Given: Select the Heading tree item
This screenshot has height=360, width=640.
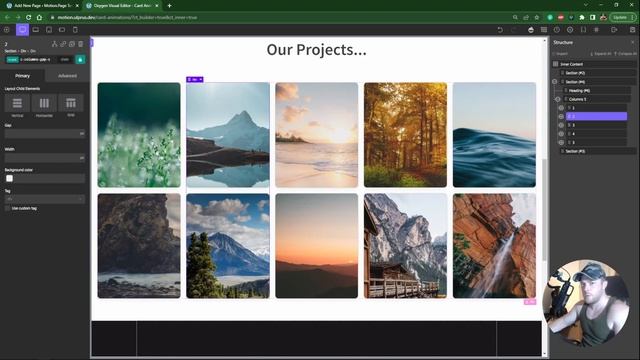Looking at the screenshot, I should coord(598,91).
